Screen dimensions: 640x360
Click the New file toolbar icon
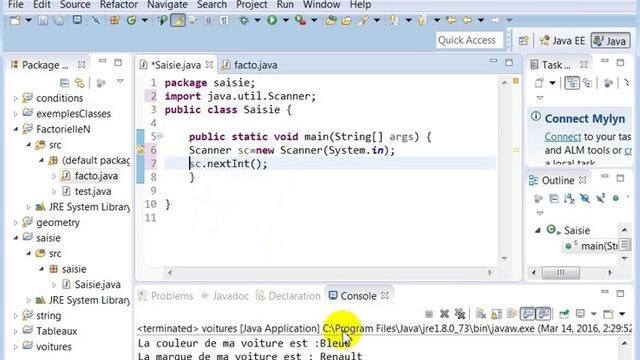pyautogui.click(x=15, y=20)
